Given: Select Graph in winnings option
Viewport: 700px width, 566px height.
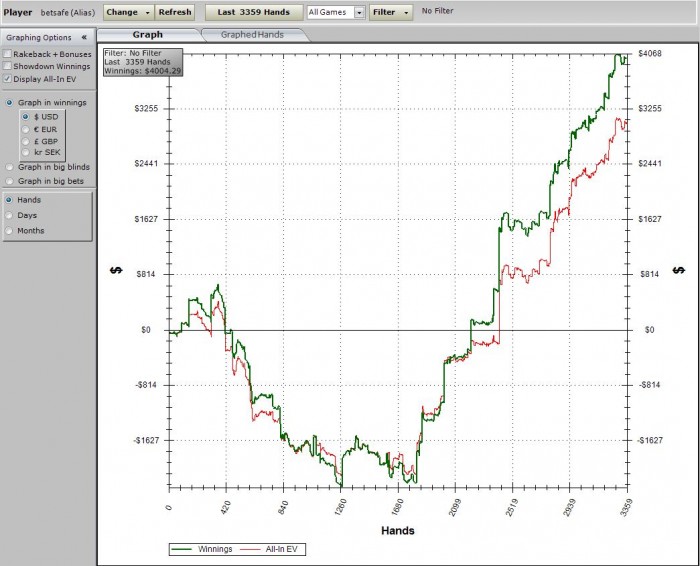Looking at the screenshot, I should (x=9, y=103).
